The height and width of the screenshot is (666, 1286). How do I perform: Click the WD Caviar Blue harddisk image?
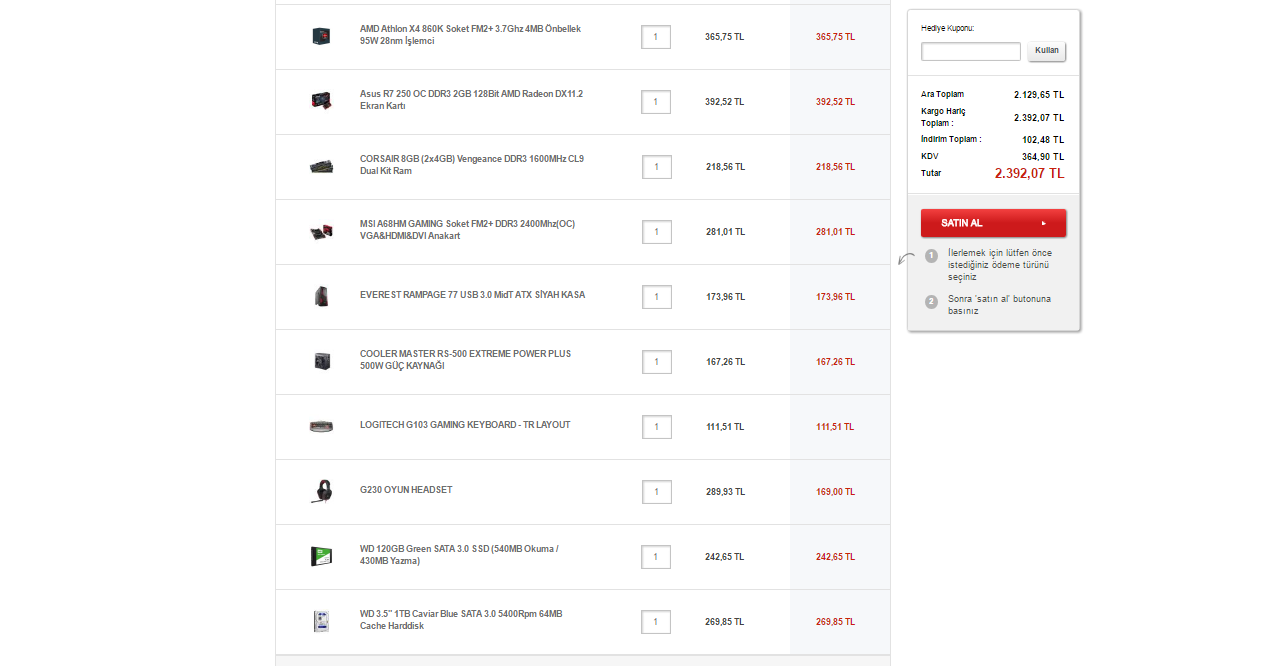pos(321,621)
